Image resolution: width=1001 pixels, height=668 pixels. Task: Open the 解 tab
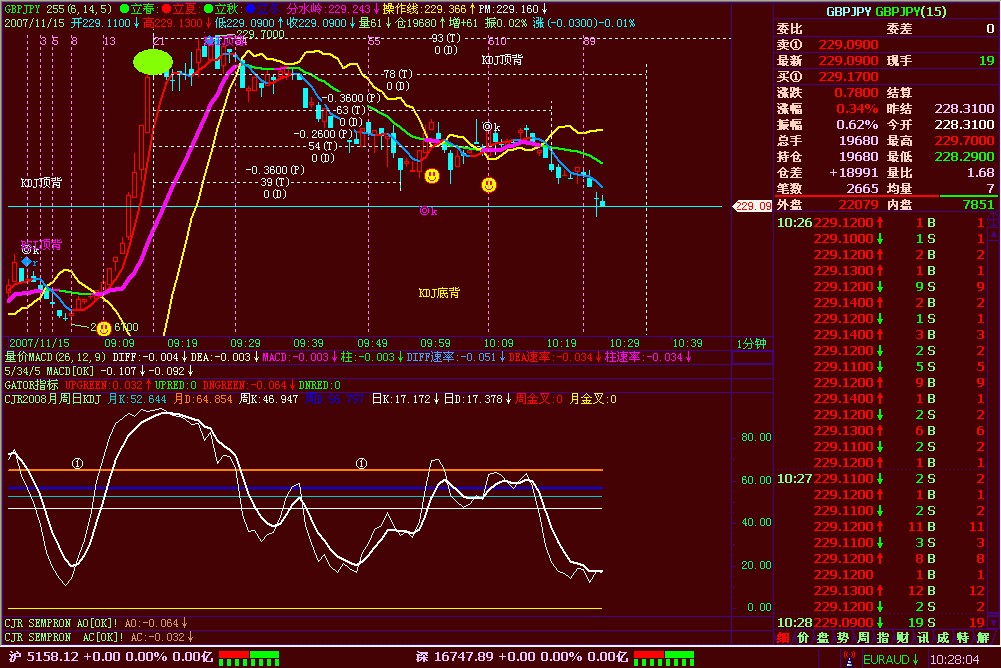coord(983,637)
